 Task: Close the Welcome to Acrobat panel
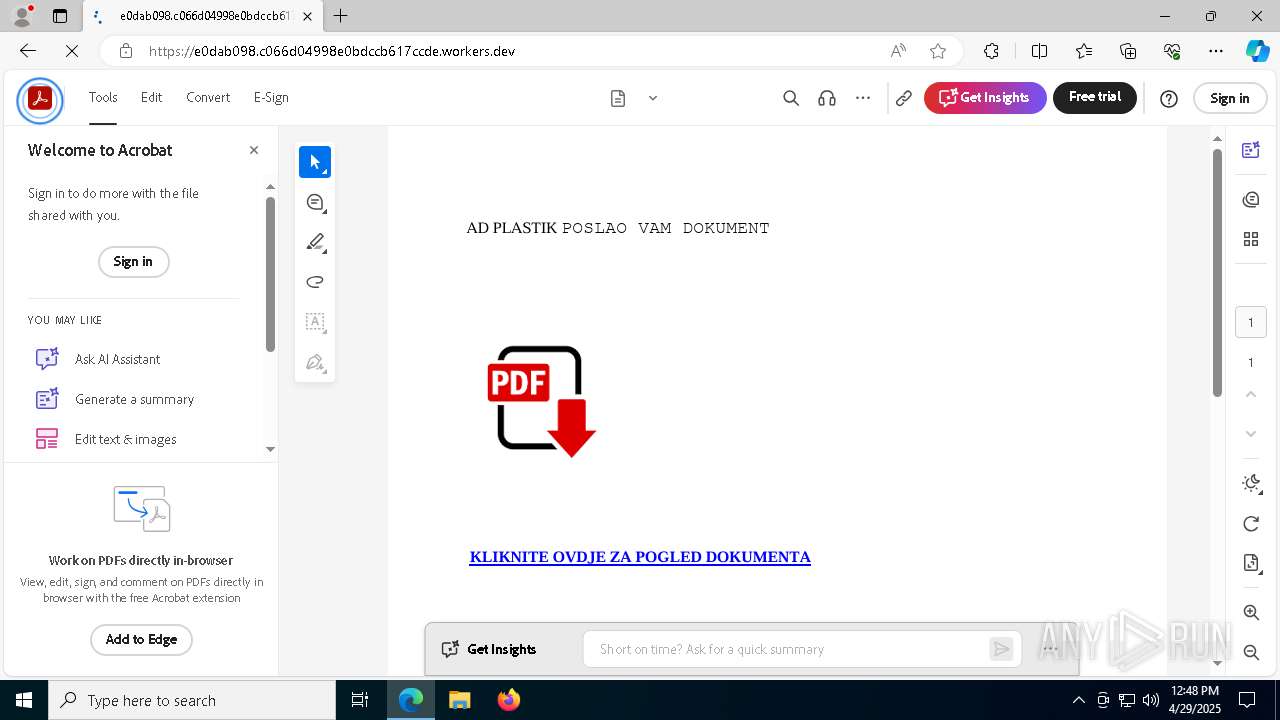pos(254,150)
